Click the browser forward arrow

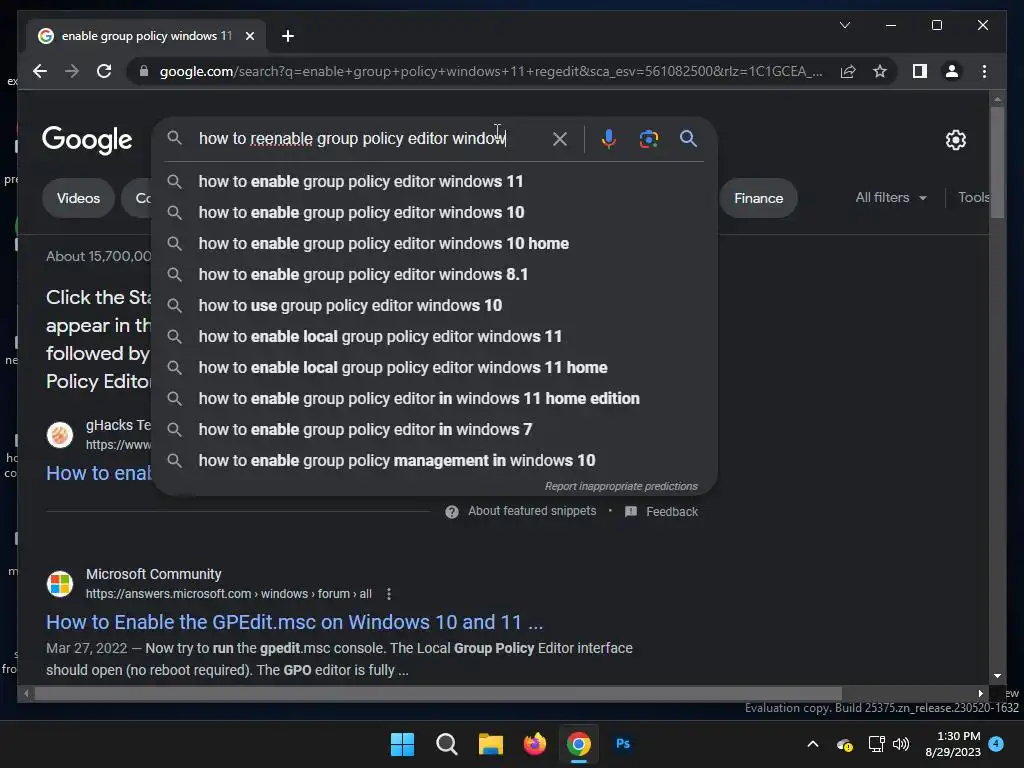72,71
